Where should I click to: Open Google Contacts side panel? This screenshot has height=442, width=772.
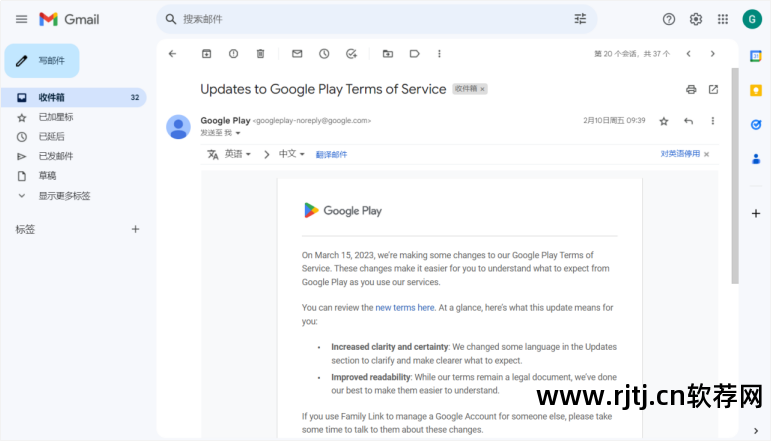pos(756,159)
